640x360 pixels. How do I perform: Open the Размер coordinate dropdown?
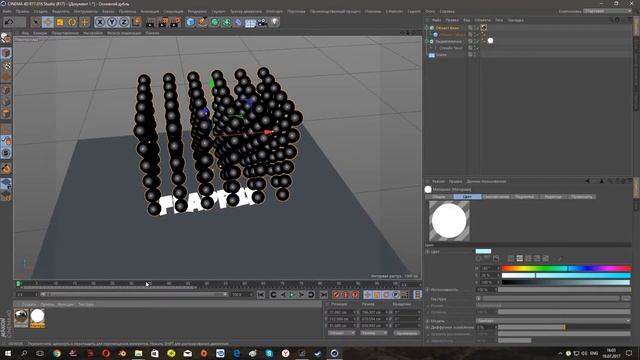click(373, 333)
